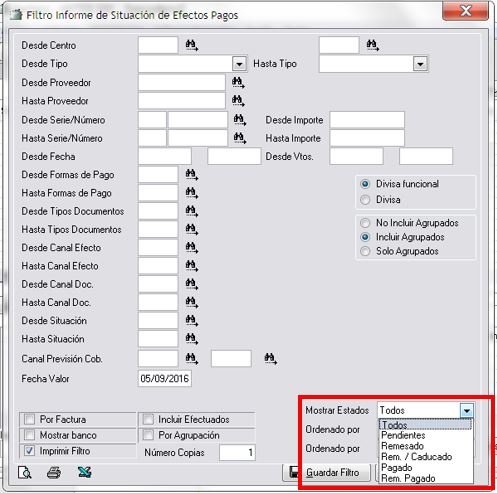Tick the Incluir Efectuados checkbox

click(x=148, y=419)
